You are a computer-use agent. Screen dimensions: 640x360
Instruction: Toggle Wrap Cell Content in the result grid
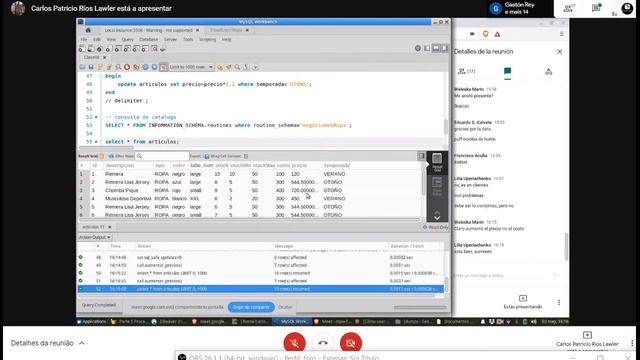(x=245, y=156)
